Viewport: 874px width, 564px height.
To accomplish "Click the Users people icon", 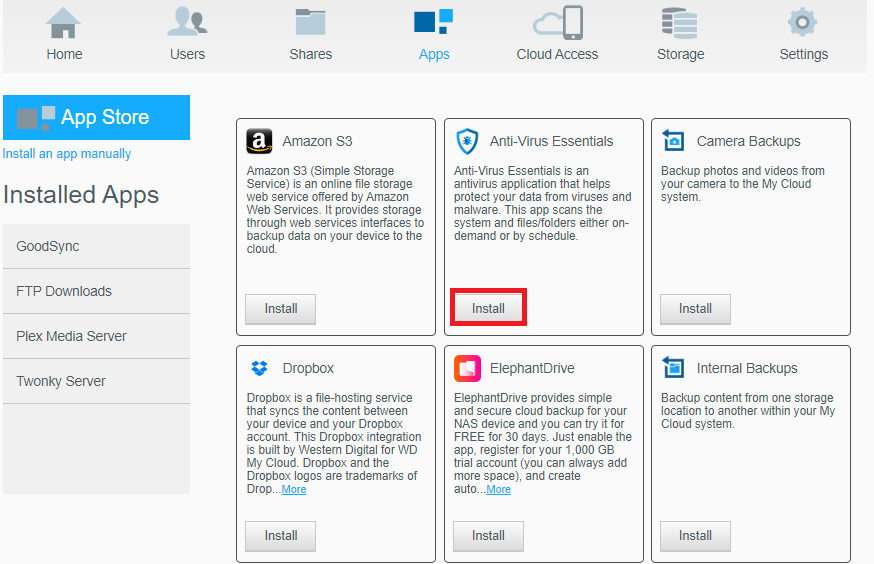I will click(x=187, y=22).
